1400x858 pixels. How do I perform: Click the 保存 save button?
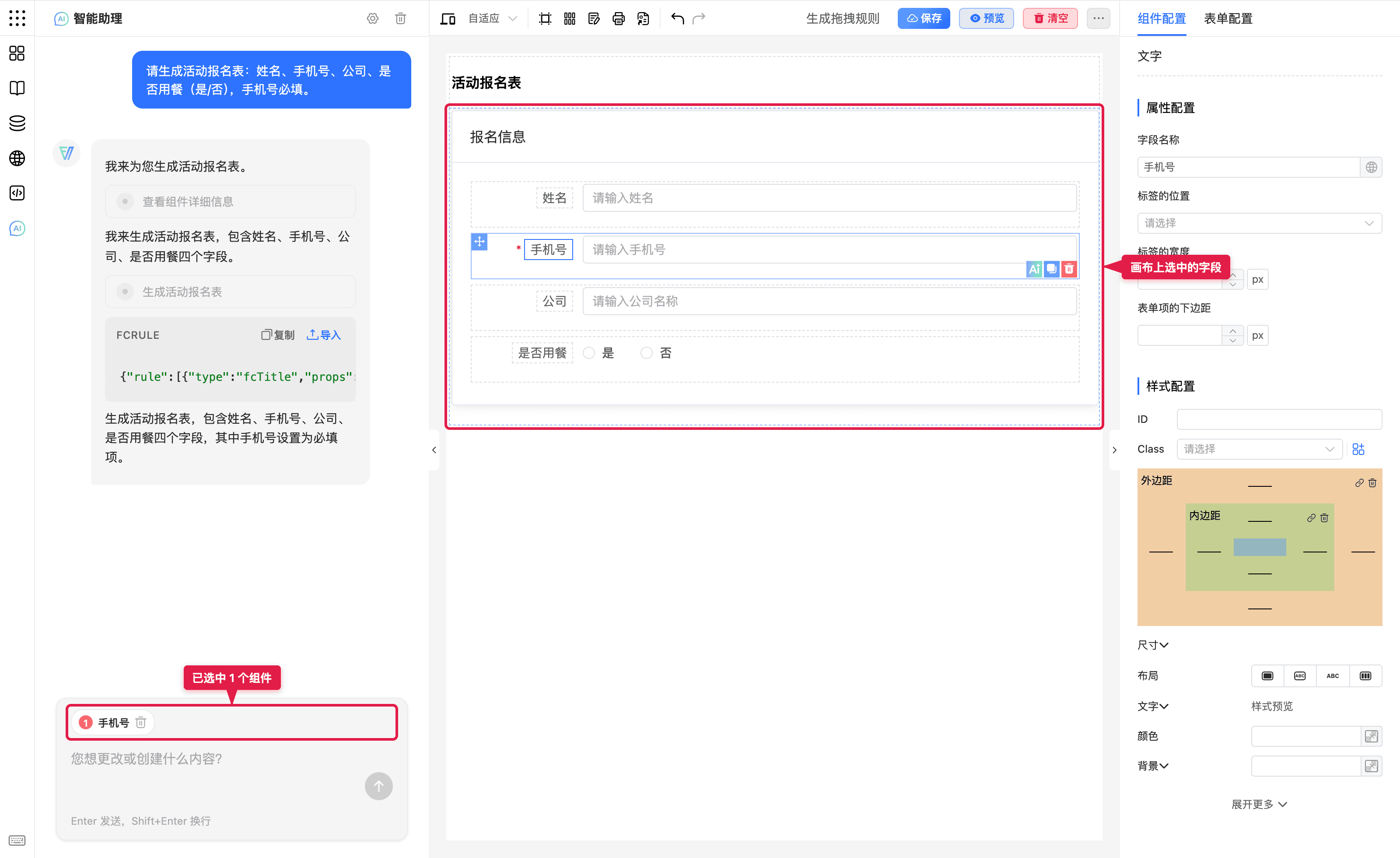coord(924,18)
